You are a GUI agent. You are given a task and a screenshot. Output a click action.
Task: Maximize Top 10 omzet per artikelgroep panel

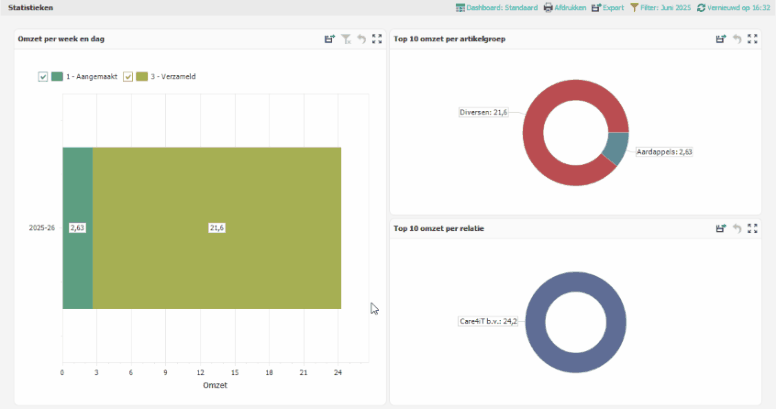point(753,39)
